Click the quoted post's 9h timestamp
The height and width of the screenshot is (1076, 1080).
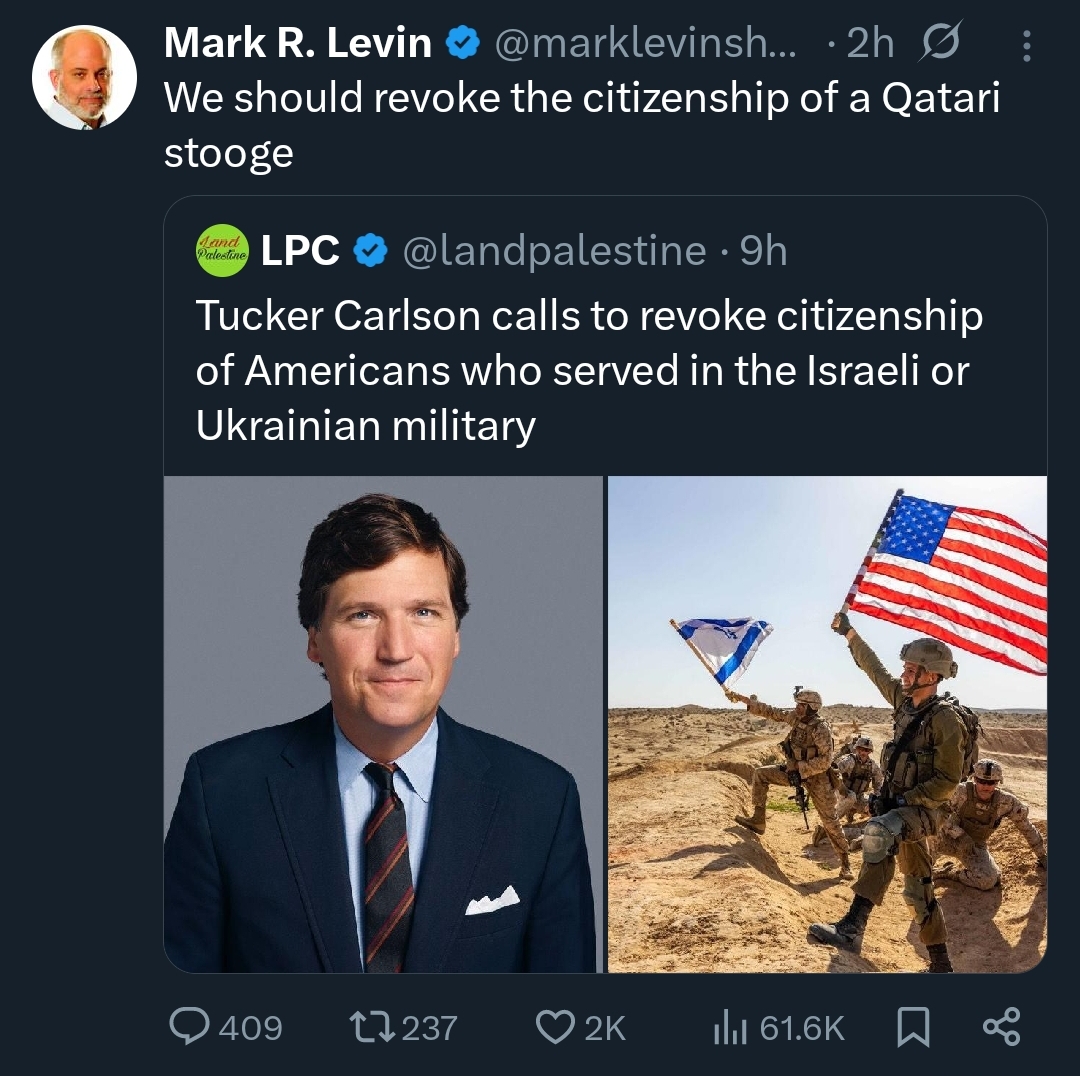[x=763, y=251]
